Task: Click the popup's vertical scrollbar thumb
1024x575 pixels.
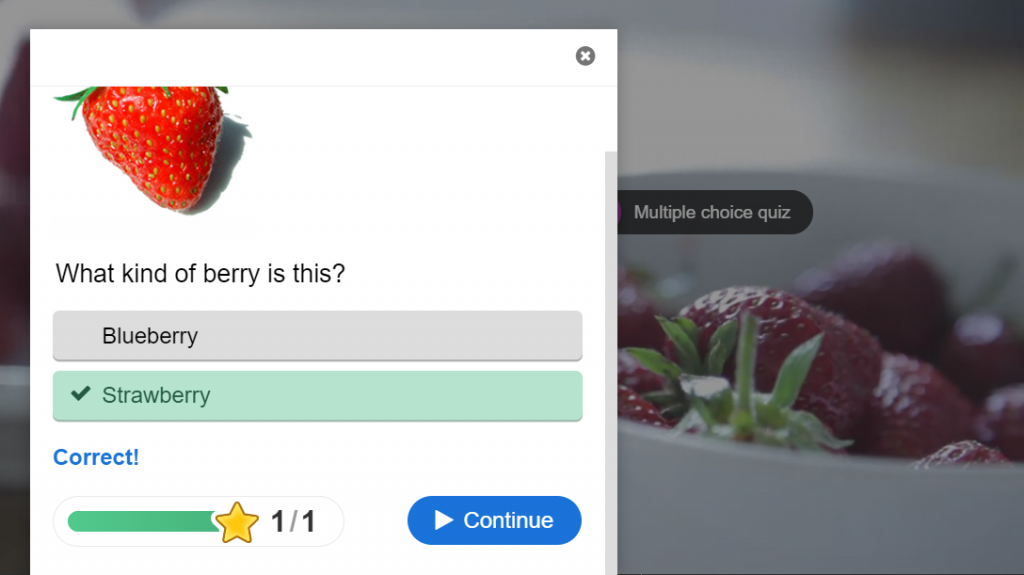Action: pyautogui.click(x=611, y=363)
